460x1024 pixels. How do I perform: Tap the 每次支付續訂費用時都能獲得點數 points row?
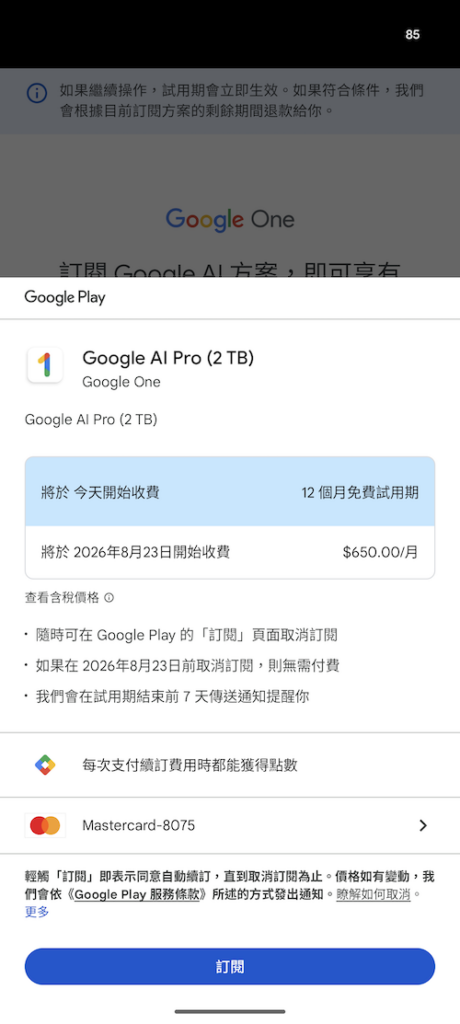point(230,765)
